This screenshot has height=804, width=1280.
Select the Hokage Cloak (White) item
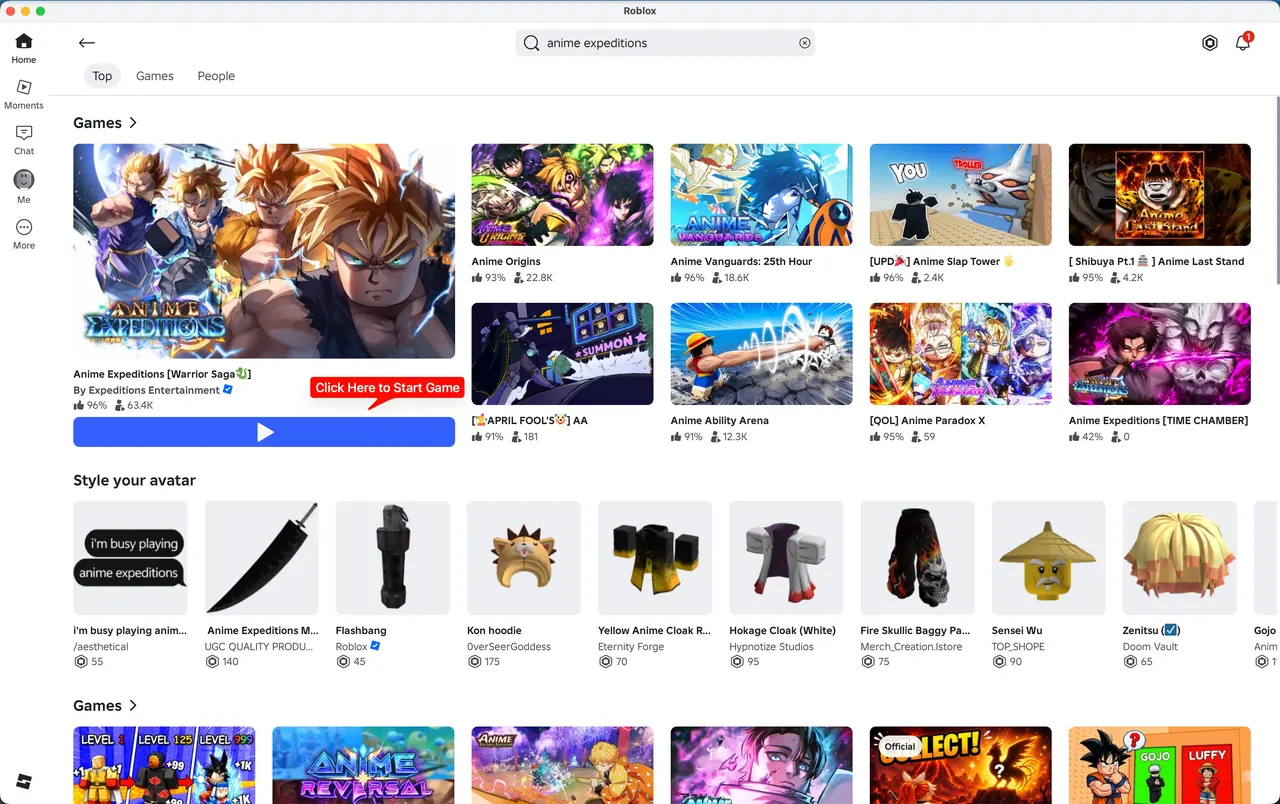pyautogui.click(x=786, y=558)
